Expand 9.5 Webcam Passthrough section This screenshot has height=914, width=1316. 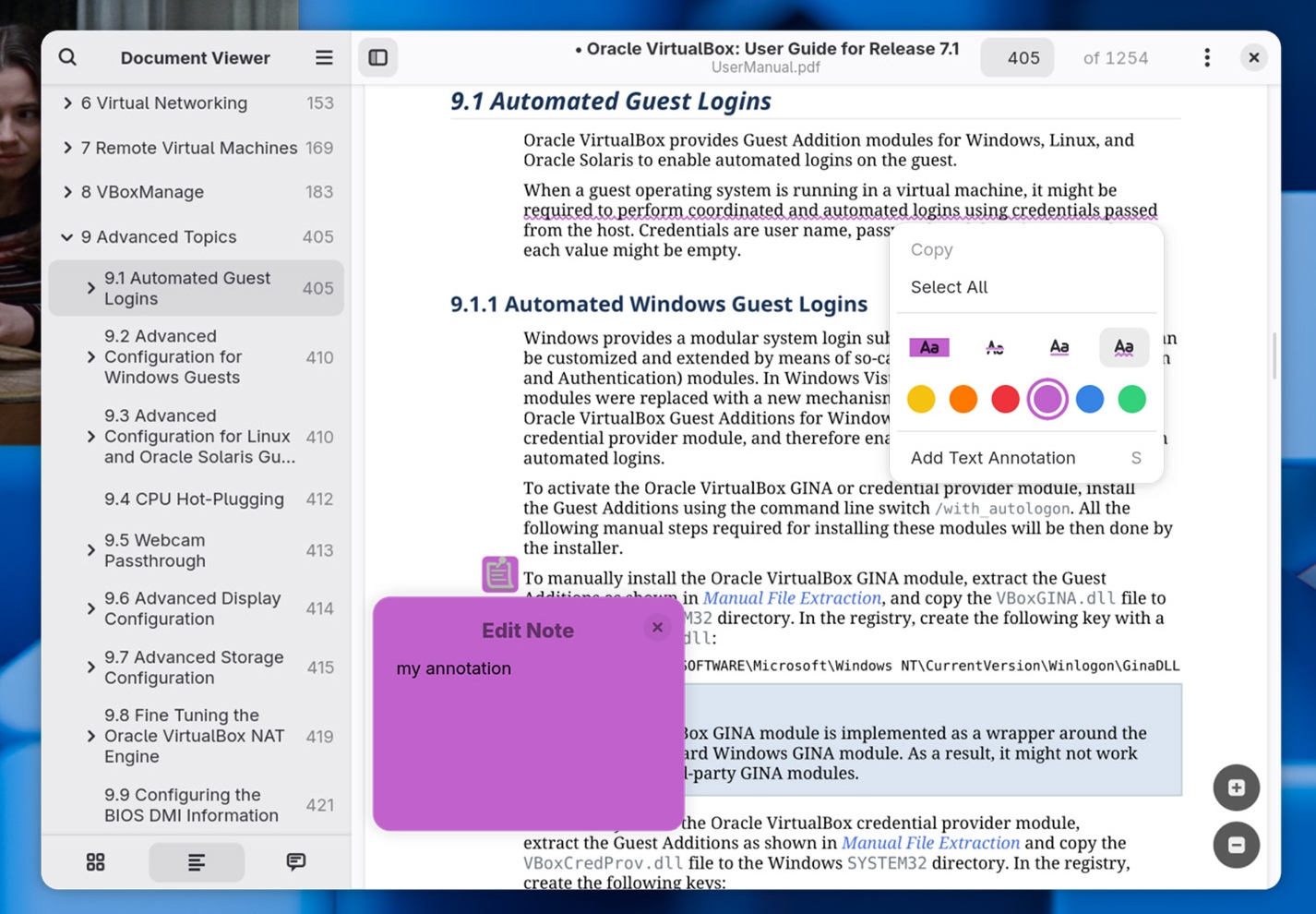click(x=90, y=550)
